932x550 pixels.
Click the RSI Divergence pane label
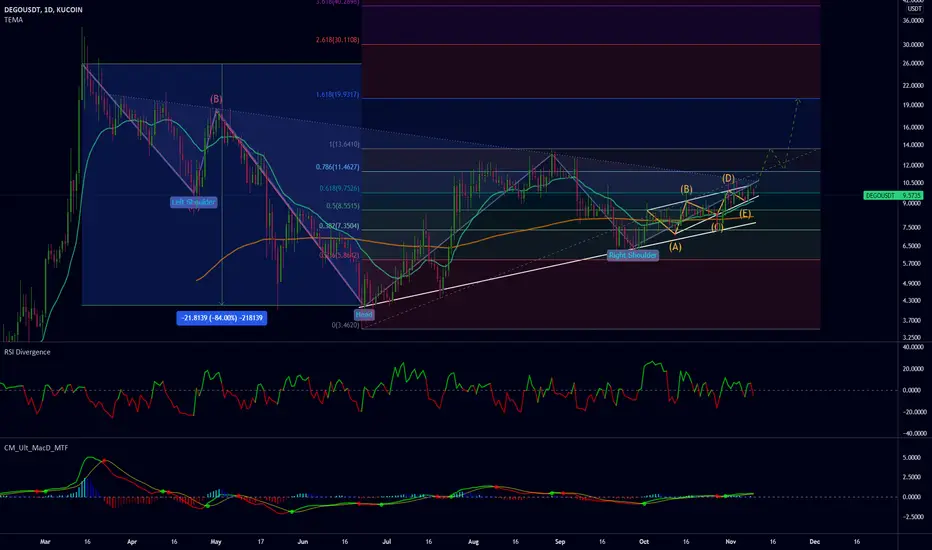(27, 352)
